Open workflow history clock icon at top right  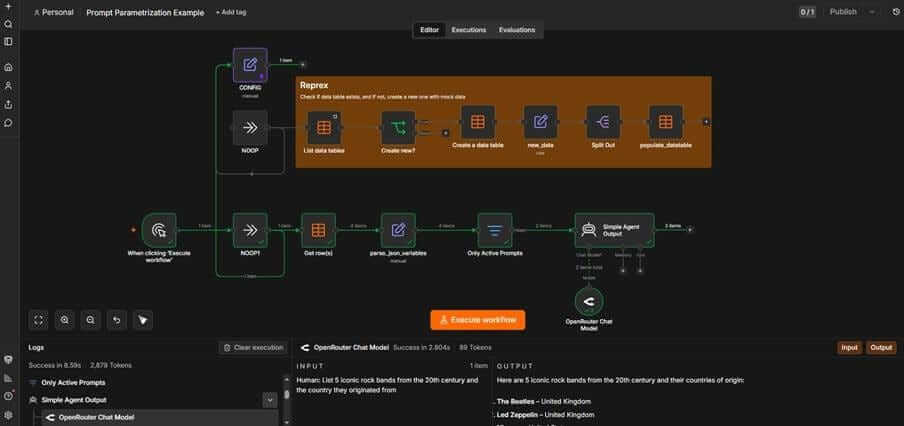click(x=895, y=12)
